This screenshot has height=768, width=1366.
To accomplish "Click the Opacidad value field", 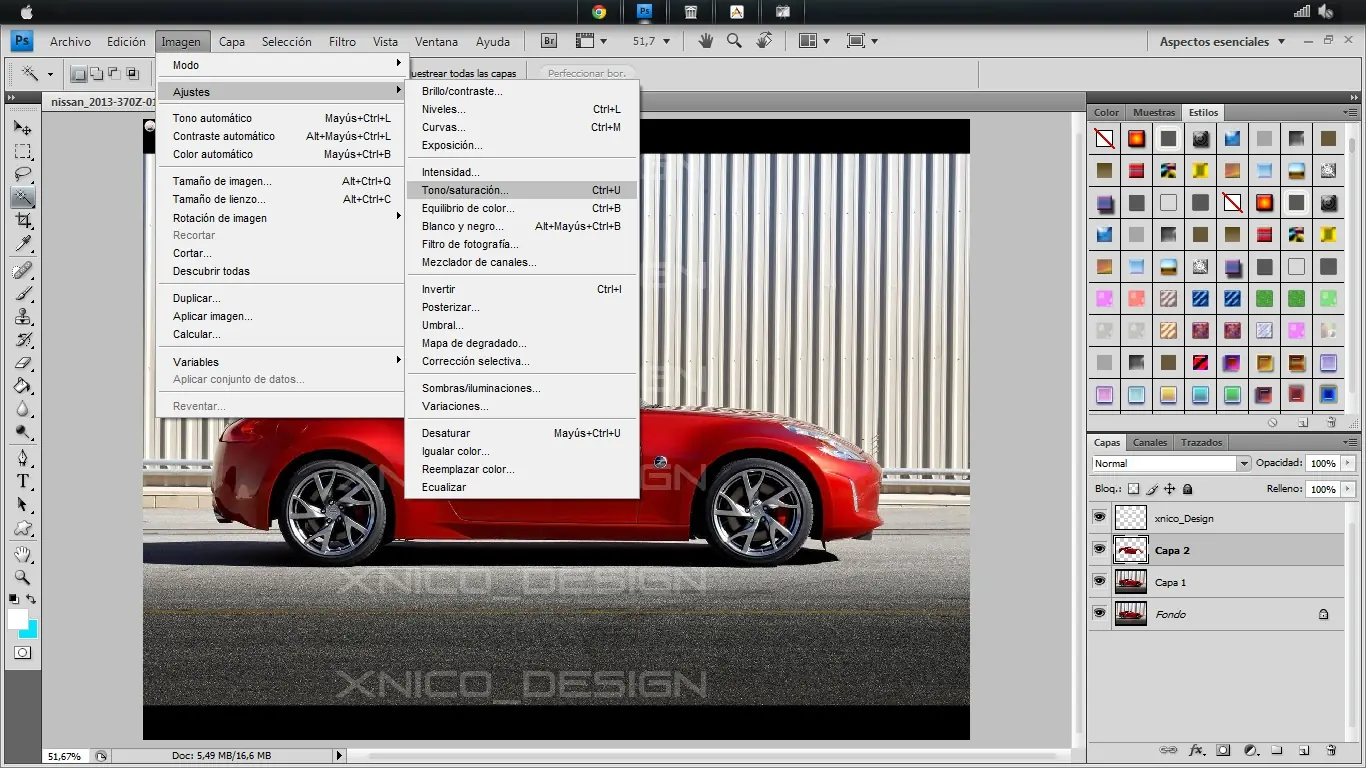I will 1323,464.
